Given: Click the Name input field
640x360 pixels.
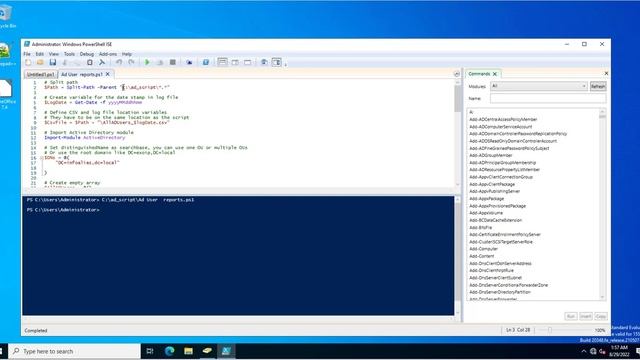Looking at the screenshot, I should 548,98.
